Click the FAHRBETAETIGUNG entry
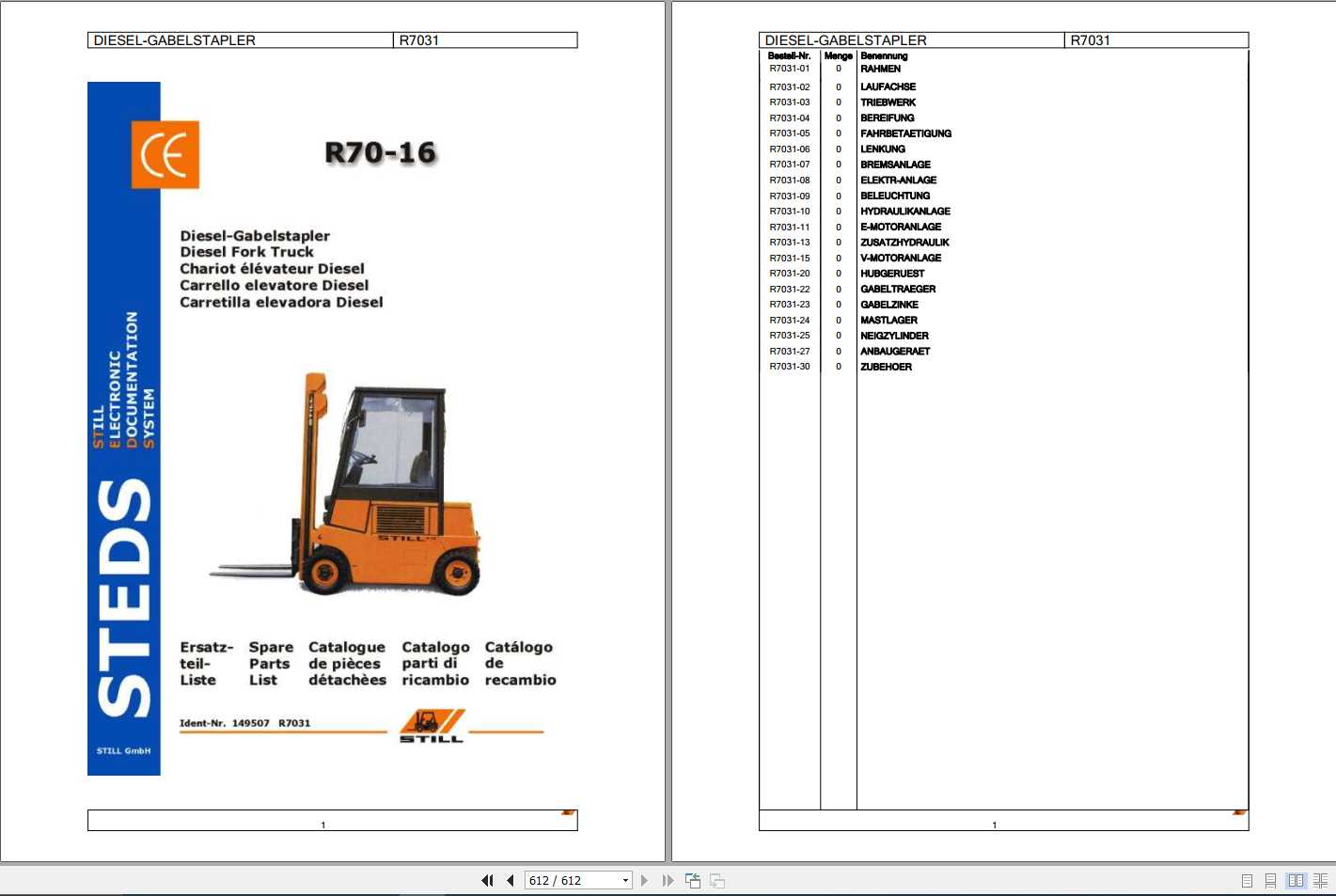This screenshot has height=896, width=1336. point(905,134)
